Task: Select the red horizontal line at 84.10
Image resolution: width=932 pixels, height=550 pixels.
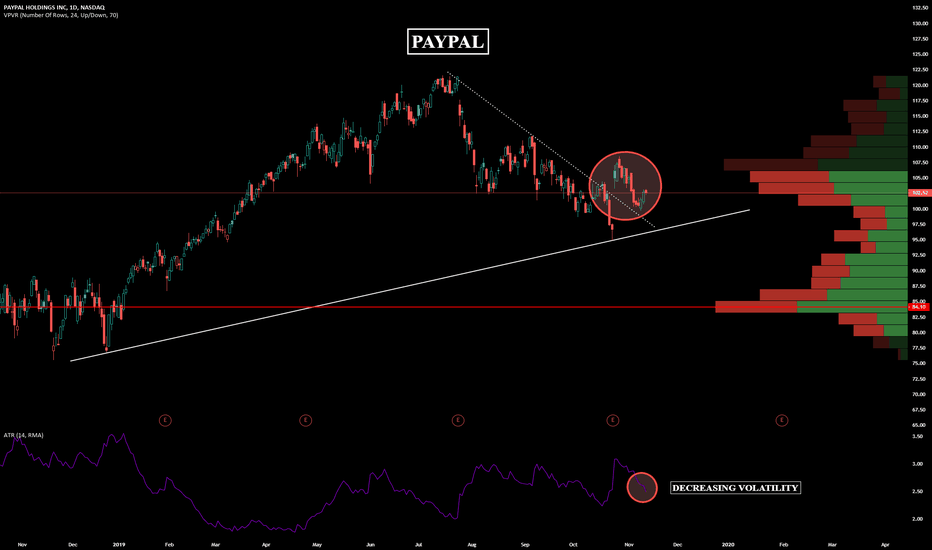Action: (455, 307)
